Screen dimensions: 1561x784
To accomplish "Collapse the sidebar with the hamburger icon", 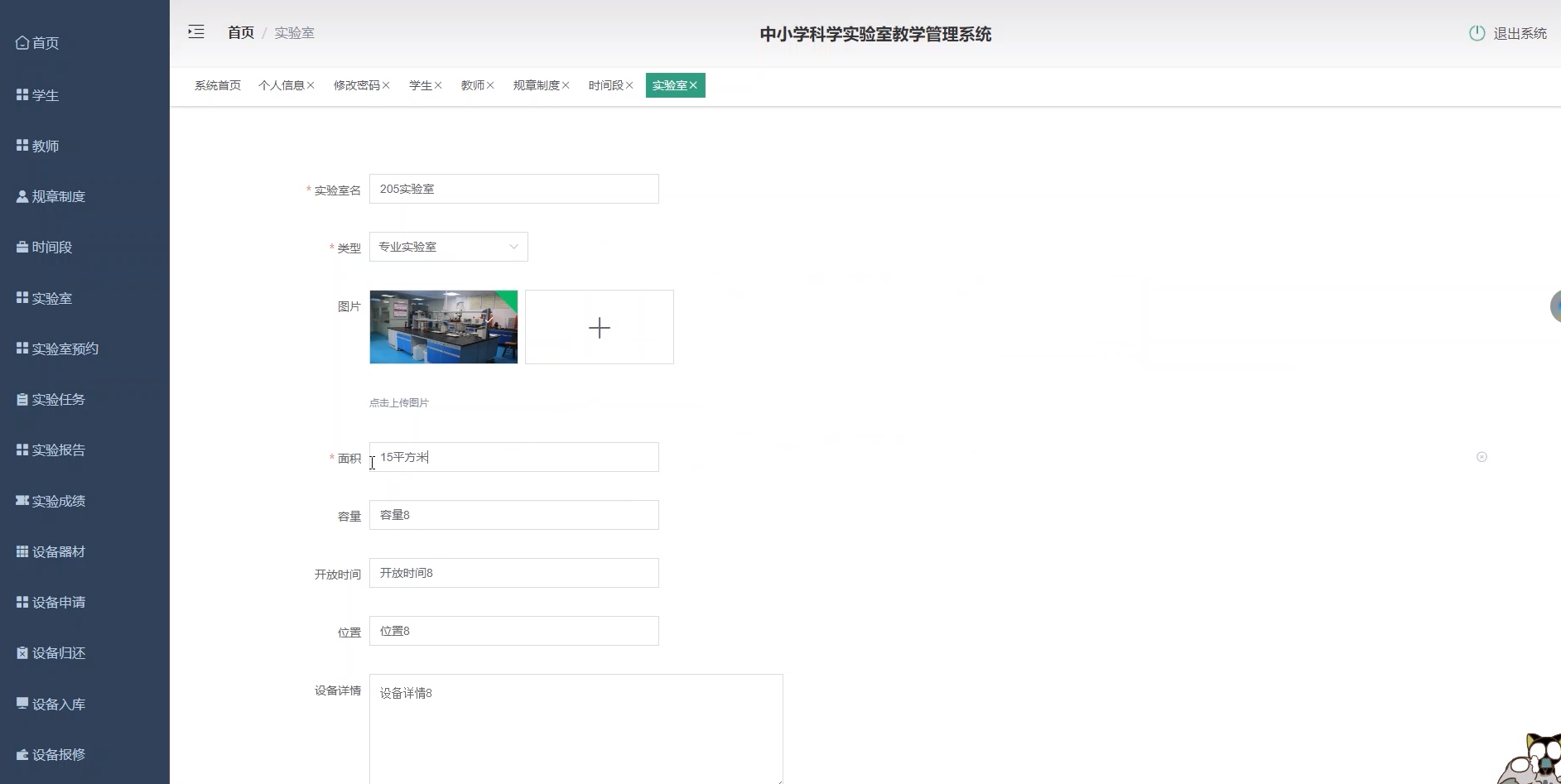I will 196,32.
